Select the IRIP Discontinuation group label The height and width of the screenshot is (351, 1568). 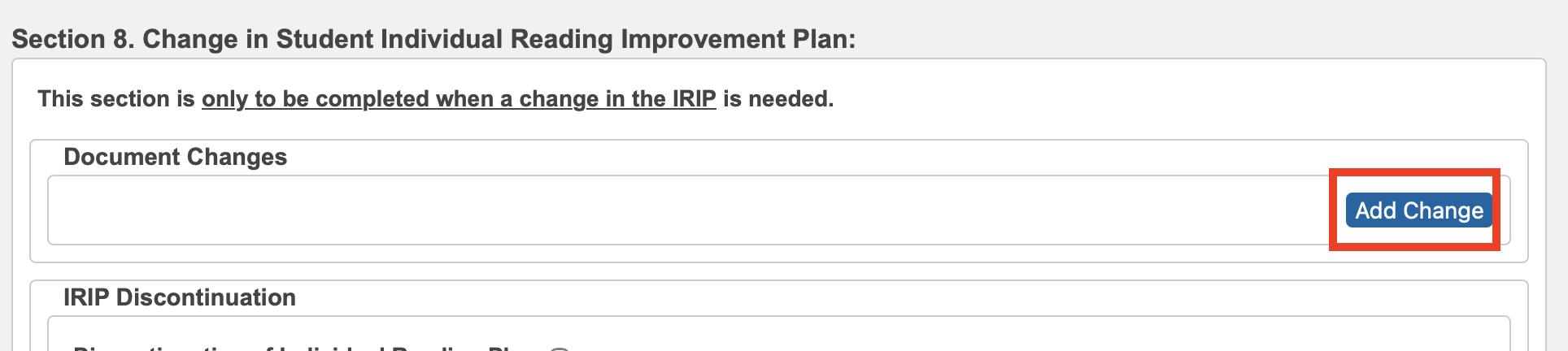click(179, 297)
